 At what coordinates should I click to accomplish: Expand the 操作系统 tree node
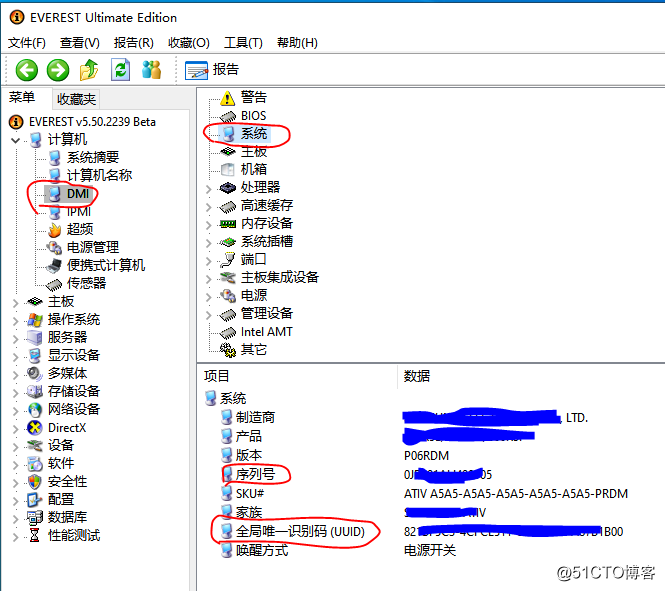(x=16, y=321)
